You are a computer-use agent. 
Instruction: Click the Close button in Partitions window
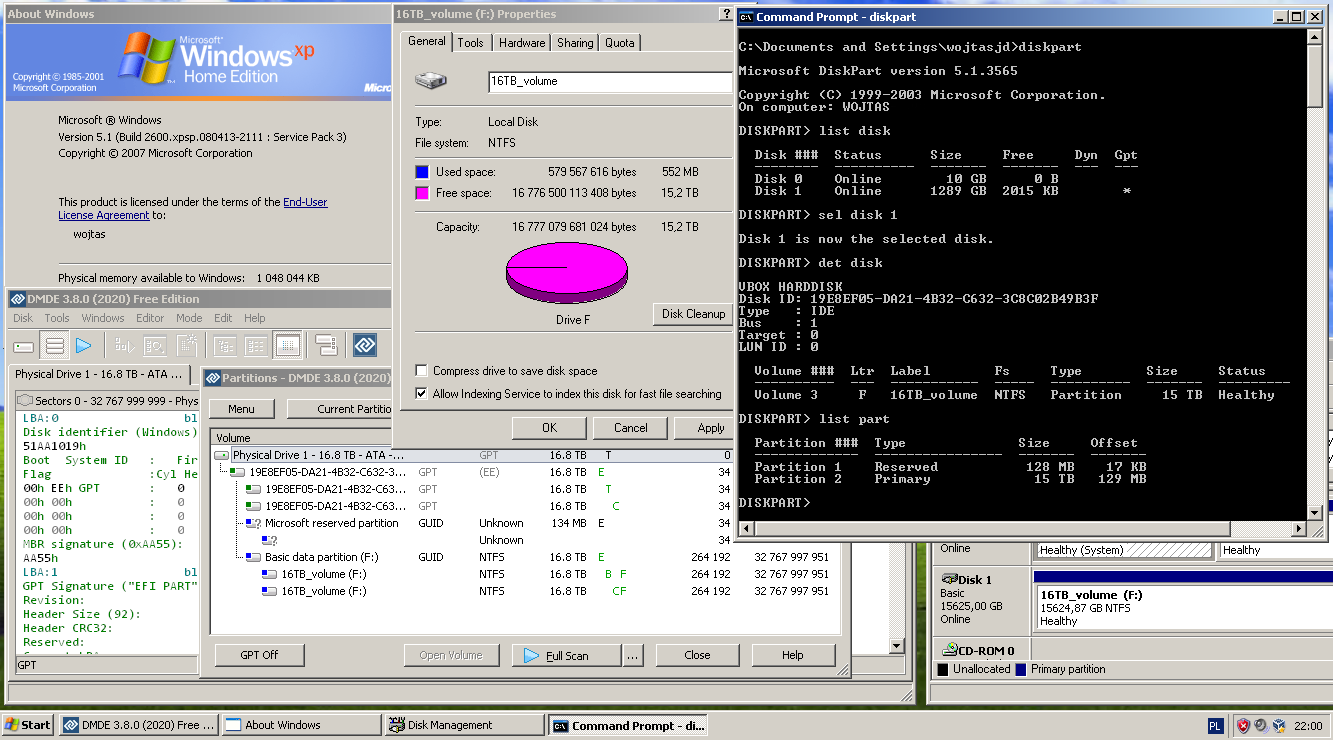coord(697,655)
